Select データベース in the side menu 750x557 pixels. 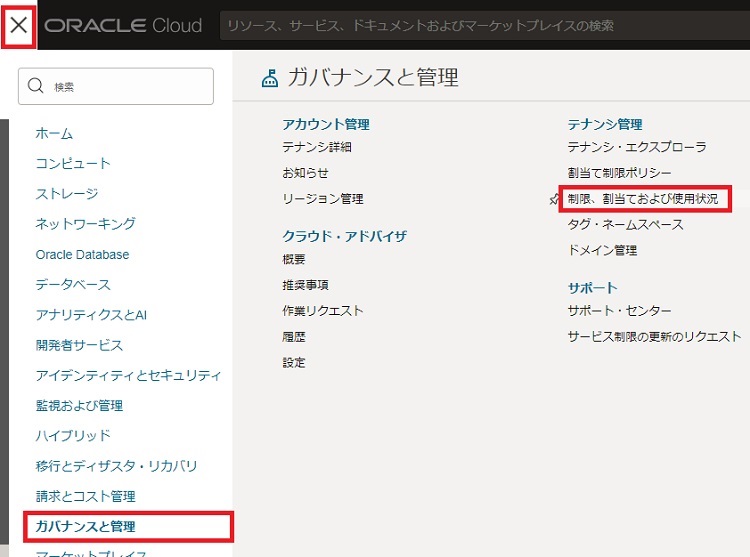click(x=73, y=284)
